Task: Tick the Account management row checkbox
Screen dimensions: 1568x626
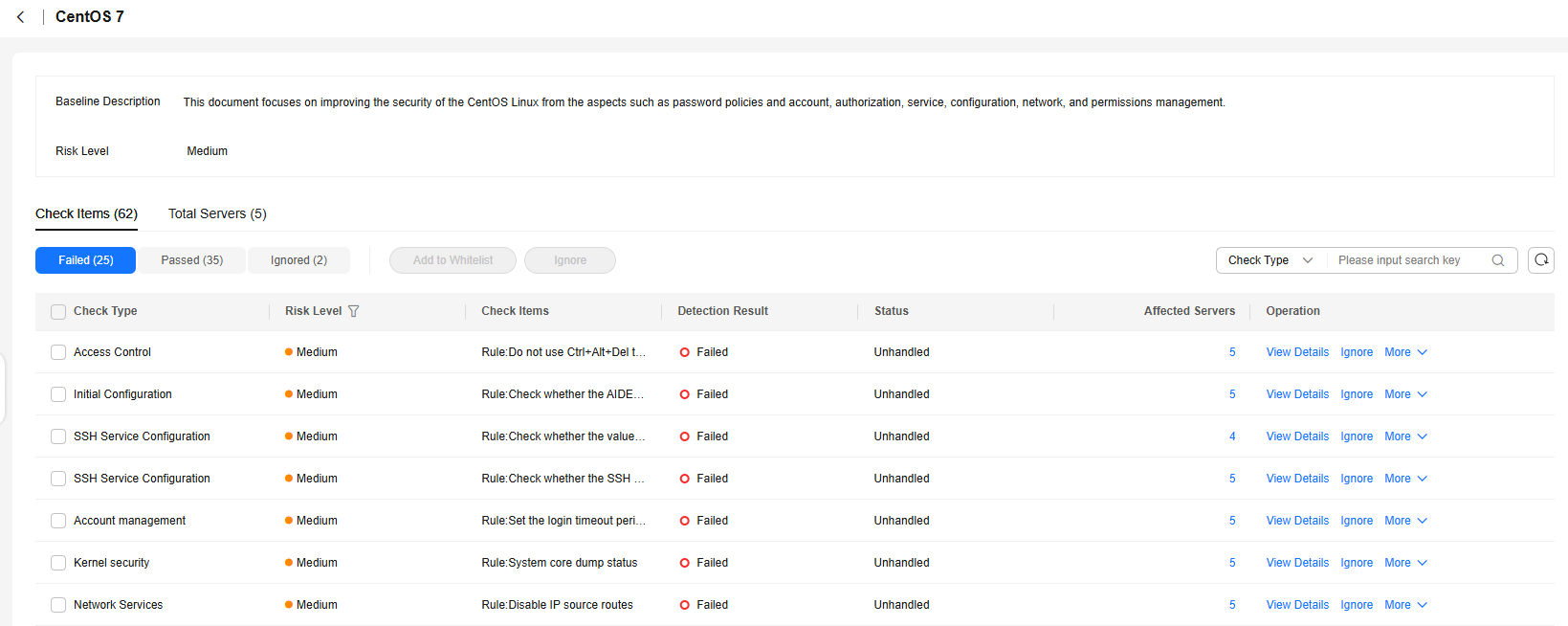Action: [58, 521]
